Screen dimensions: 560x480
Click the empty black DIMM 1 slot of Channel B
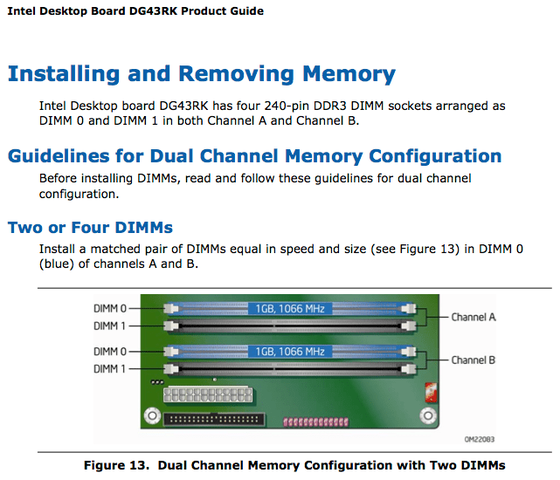290,369
